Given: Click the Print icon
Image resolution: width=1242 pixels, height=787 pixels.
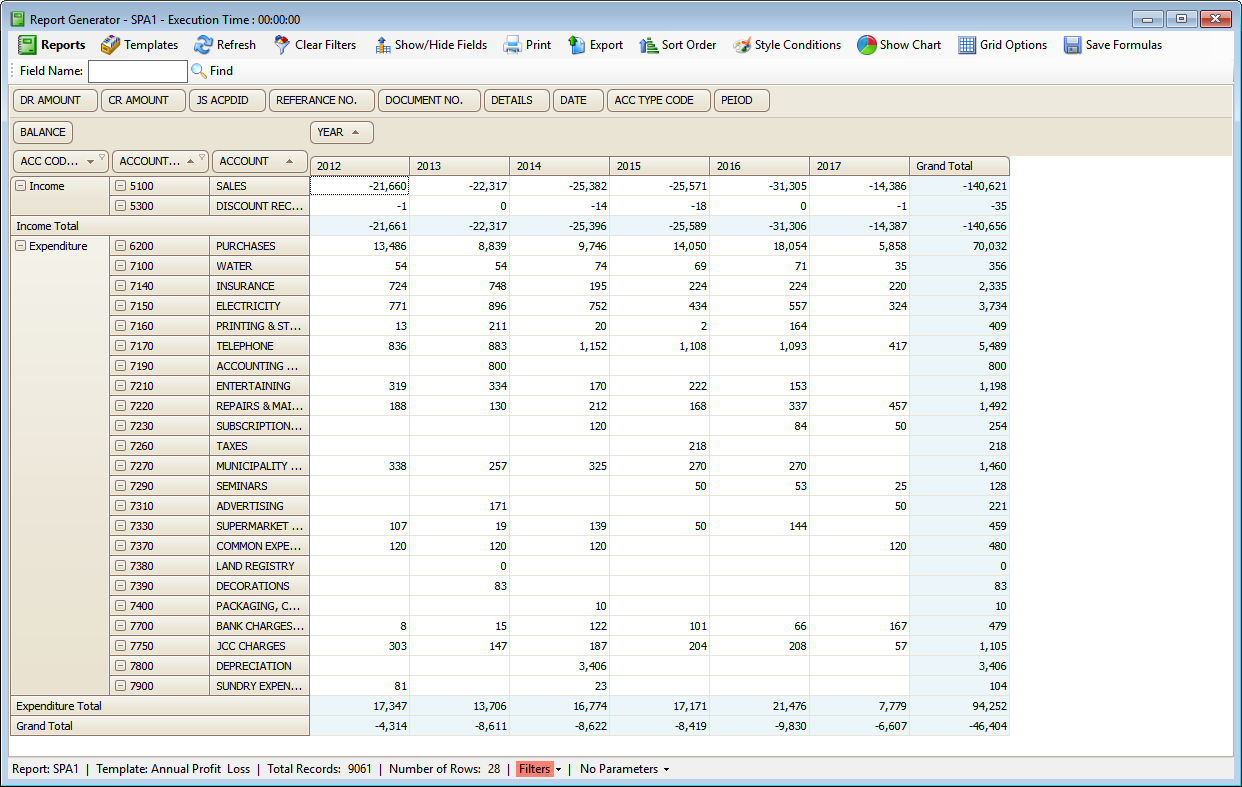Looking at the screenshot, I should click(x=528, y=44).
